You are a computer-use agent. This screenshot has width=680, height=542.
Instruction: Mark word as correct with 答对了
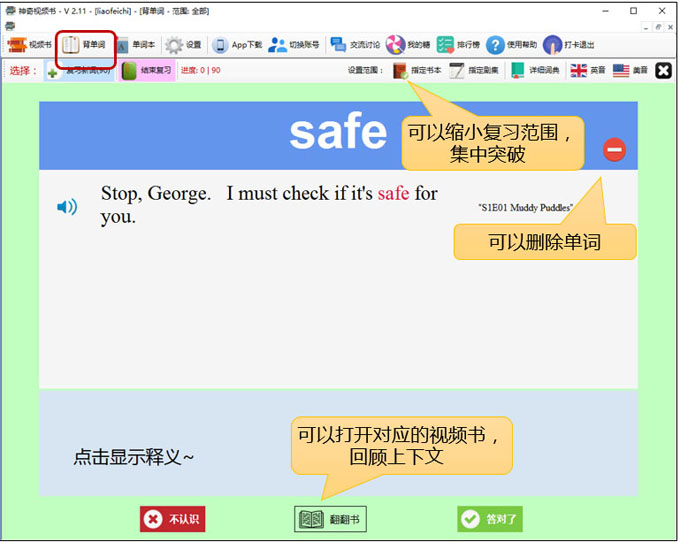coord(490,519)
